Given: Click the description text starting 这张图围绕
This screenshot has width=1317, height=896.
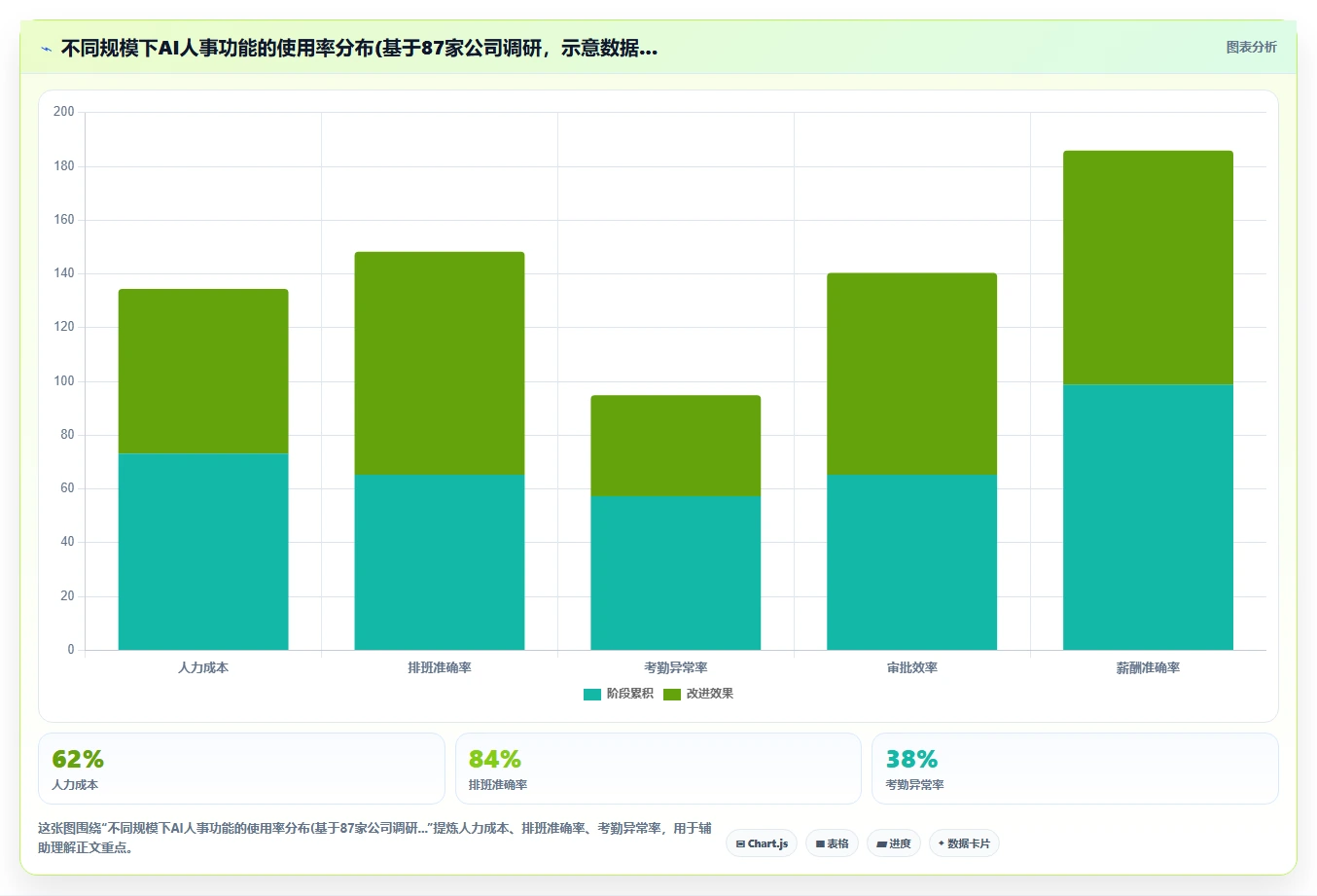Looking at the screenshot, I should (x=374, y=838).
